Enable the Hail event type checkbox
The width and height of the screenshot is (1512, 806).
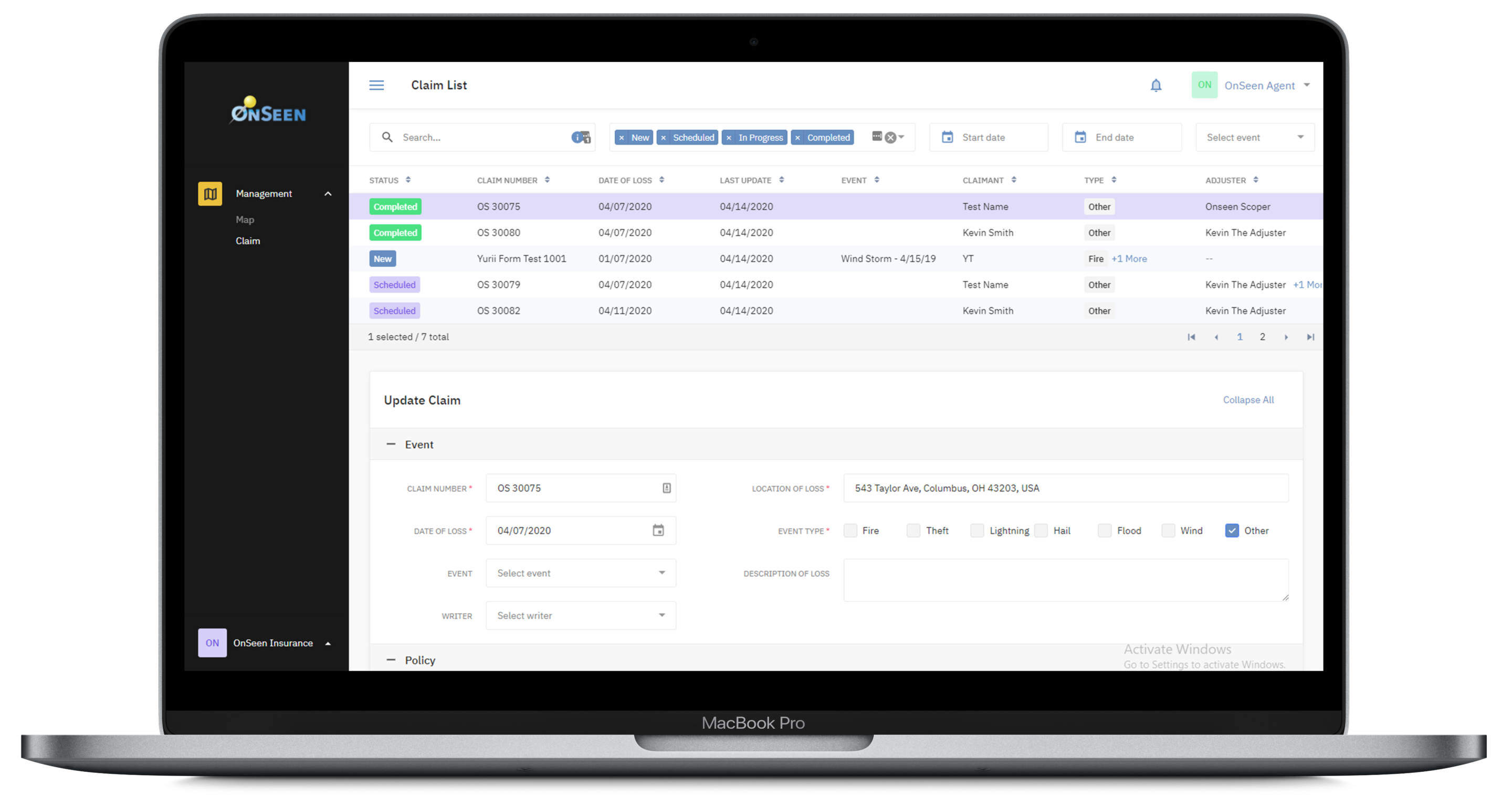1039,530
